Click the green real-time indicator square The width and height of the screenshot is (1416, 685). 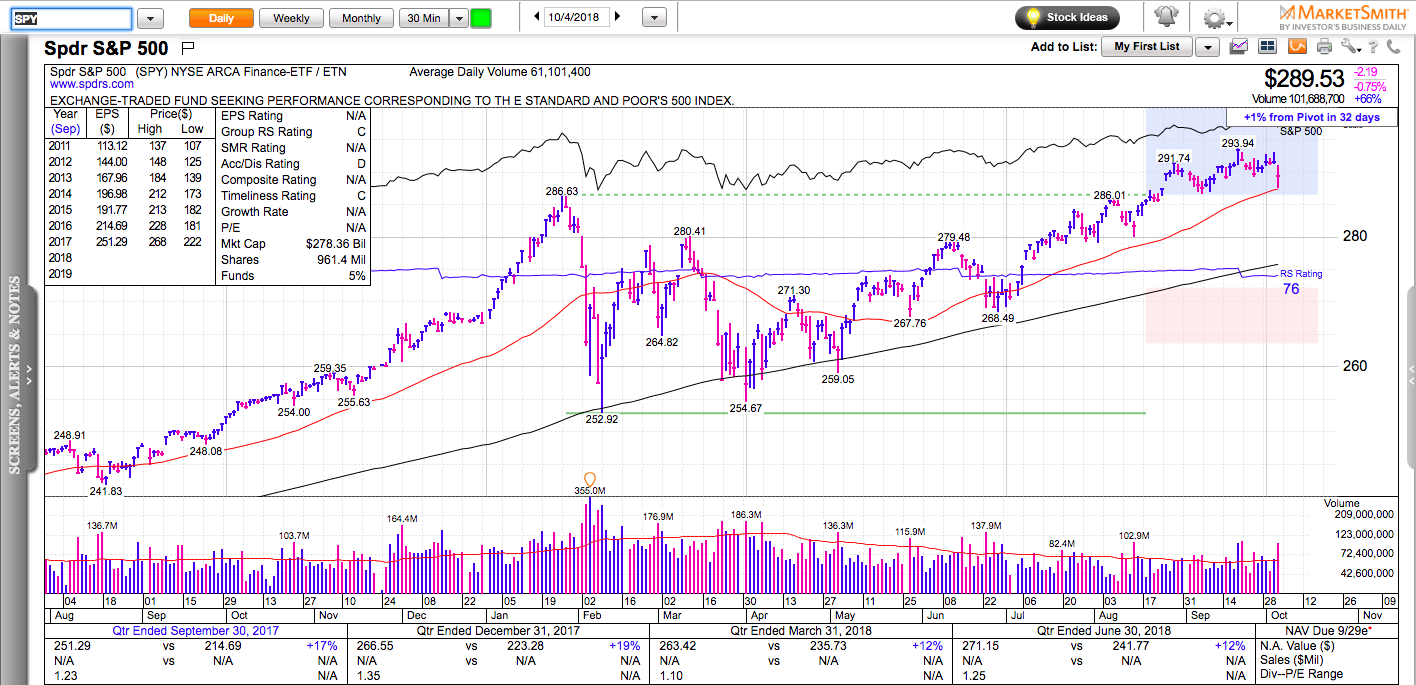pyautogui.click(x=481, y=18)
